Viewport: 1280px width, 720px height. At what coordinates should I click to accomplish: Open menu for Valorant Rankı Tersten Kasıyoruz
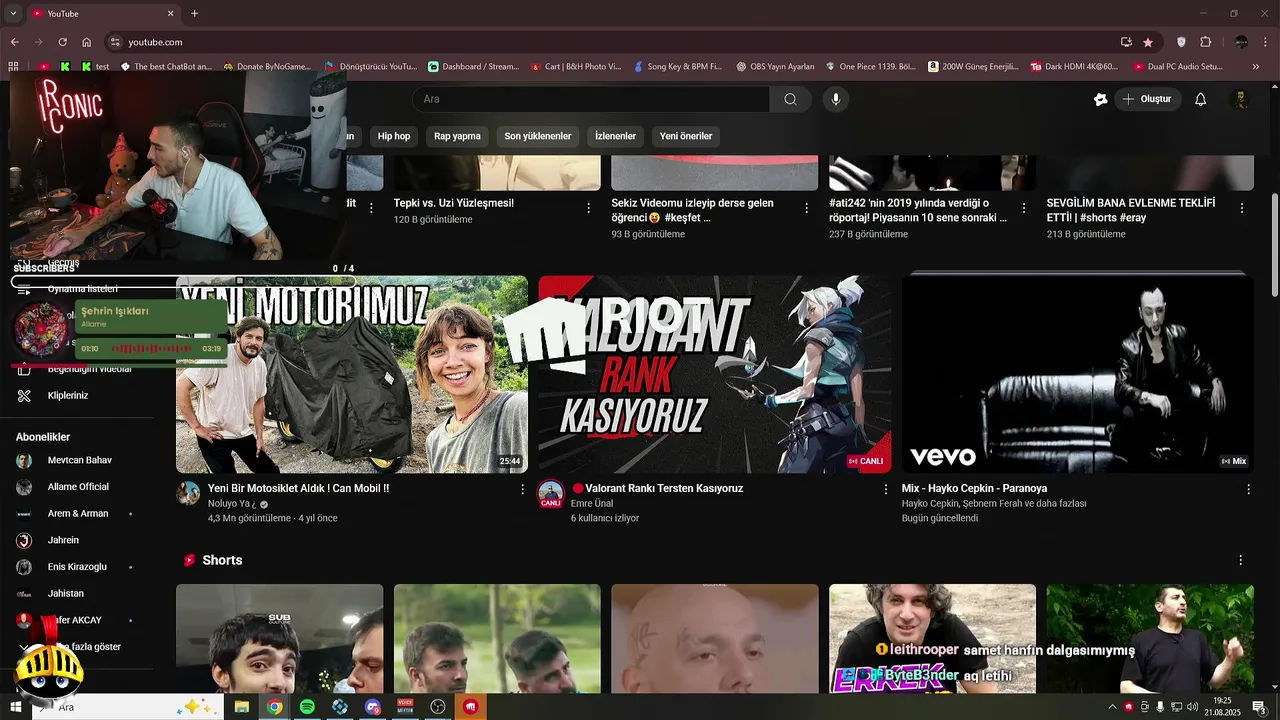point(885,490)
